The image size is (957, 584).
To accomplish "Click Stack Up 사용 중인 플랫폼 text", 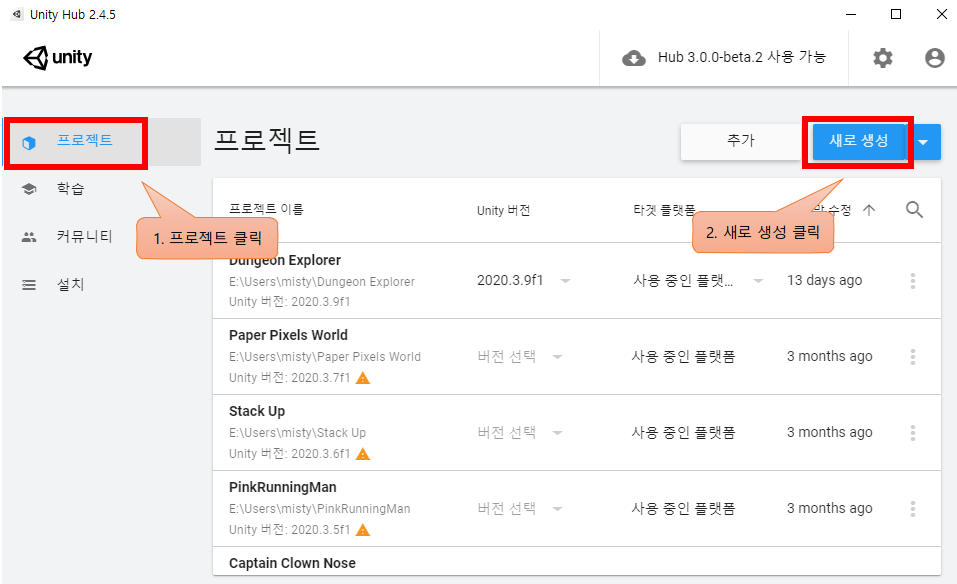I will coord(684,433).
